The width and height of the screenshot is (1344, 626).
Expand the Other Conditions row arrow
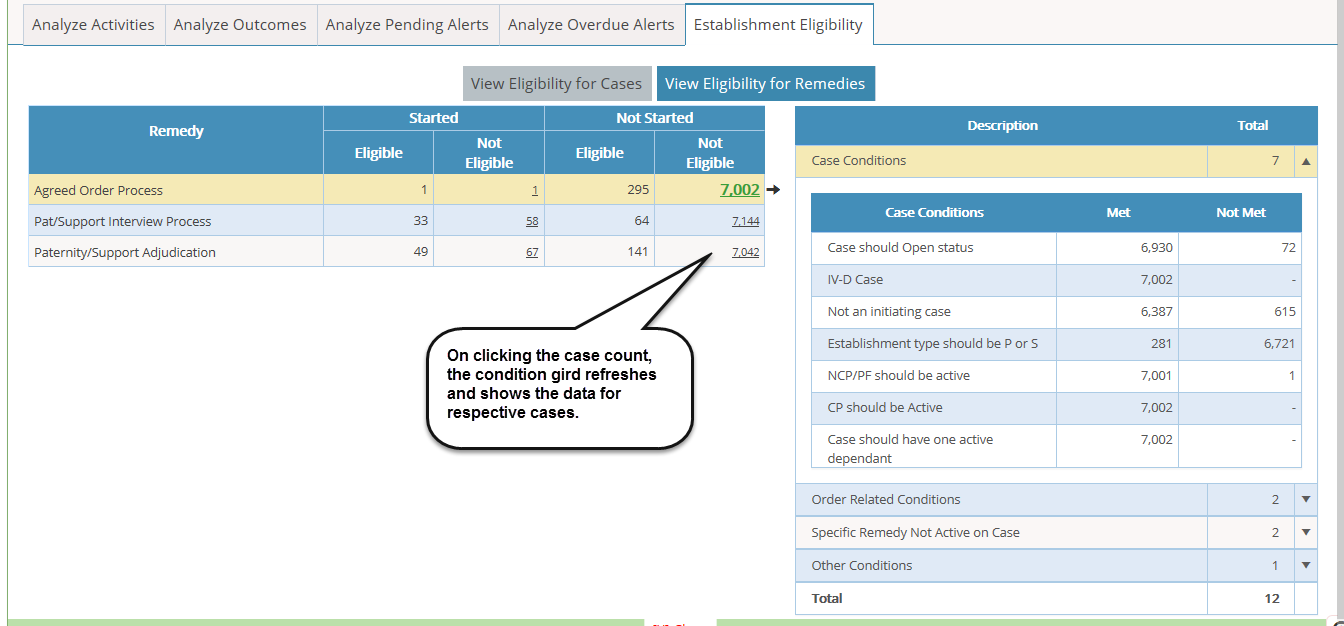1305,566
